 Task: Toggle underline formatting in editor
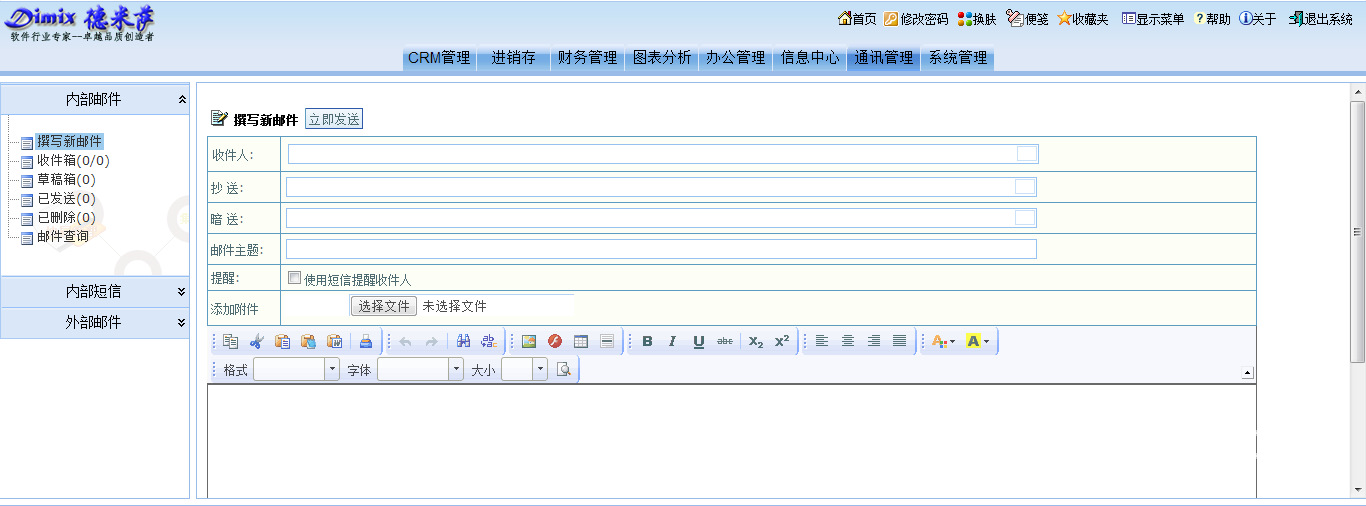pos(699,341)
